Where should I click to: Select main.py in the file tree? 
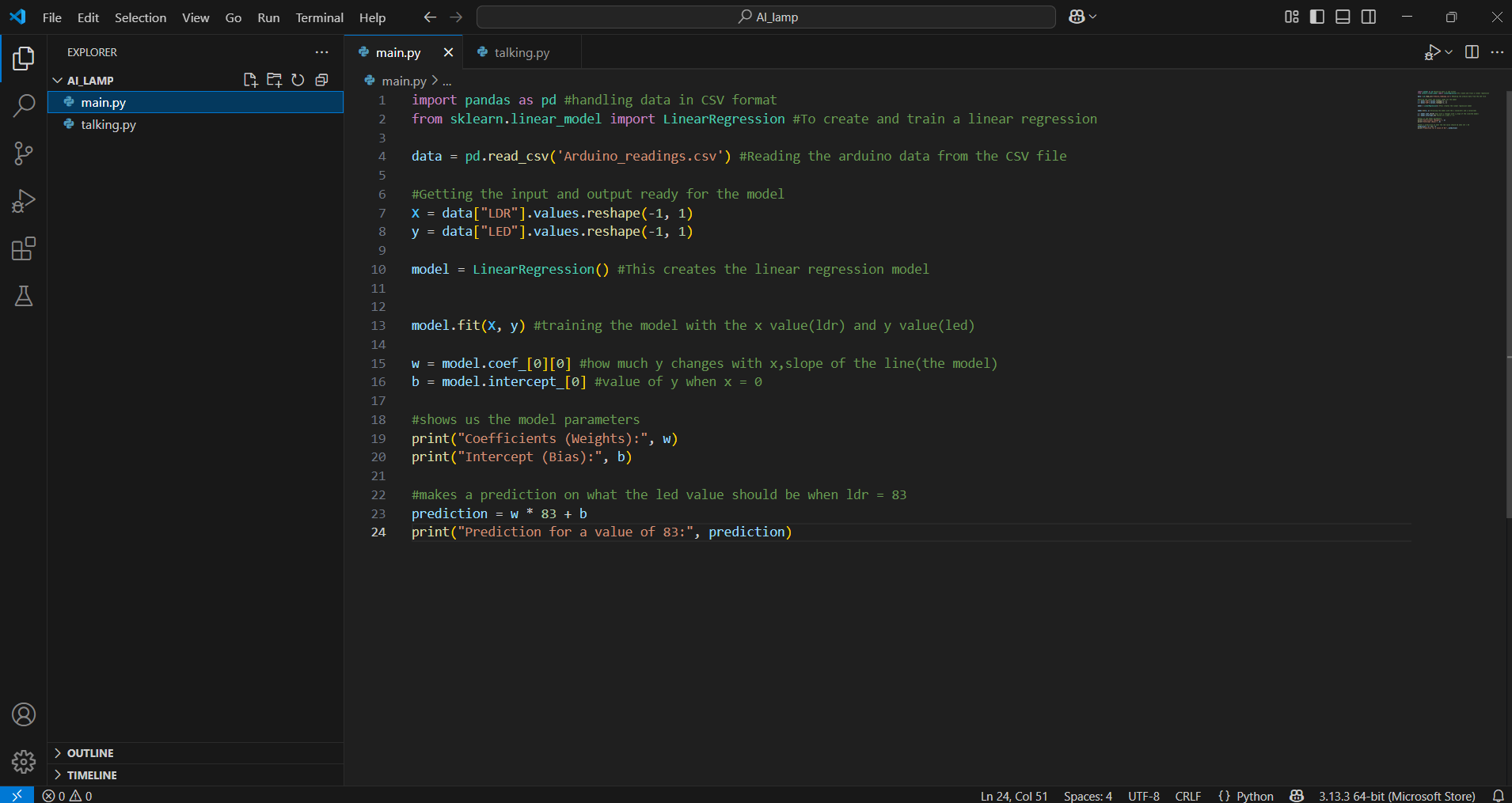[196, 102]
